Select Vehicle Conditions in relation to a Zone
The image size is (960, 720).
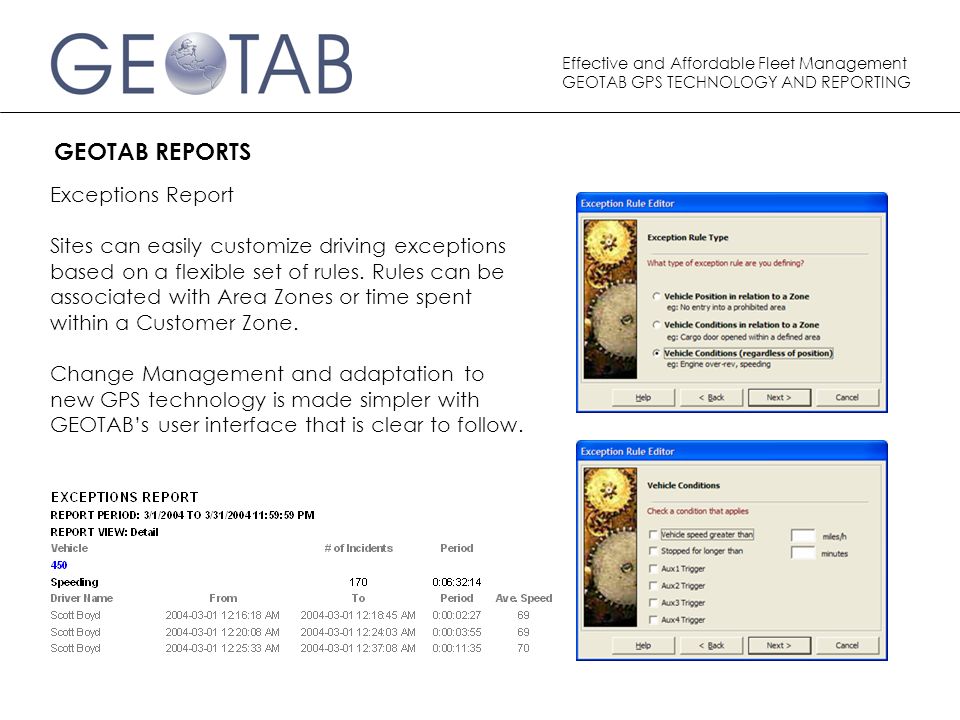(656, 325)
